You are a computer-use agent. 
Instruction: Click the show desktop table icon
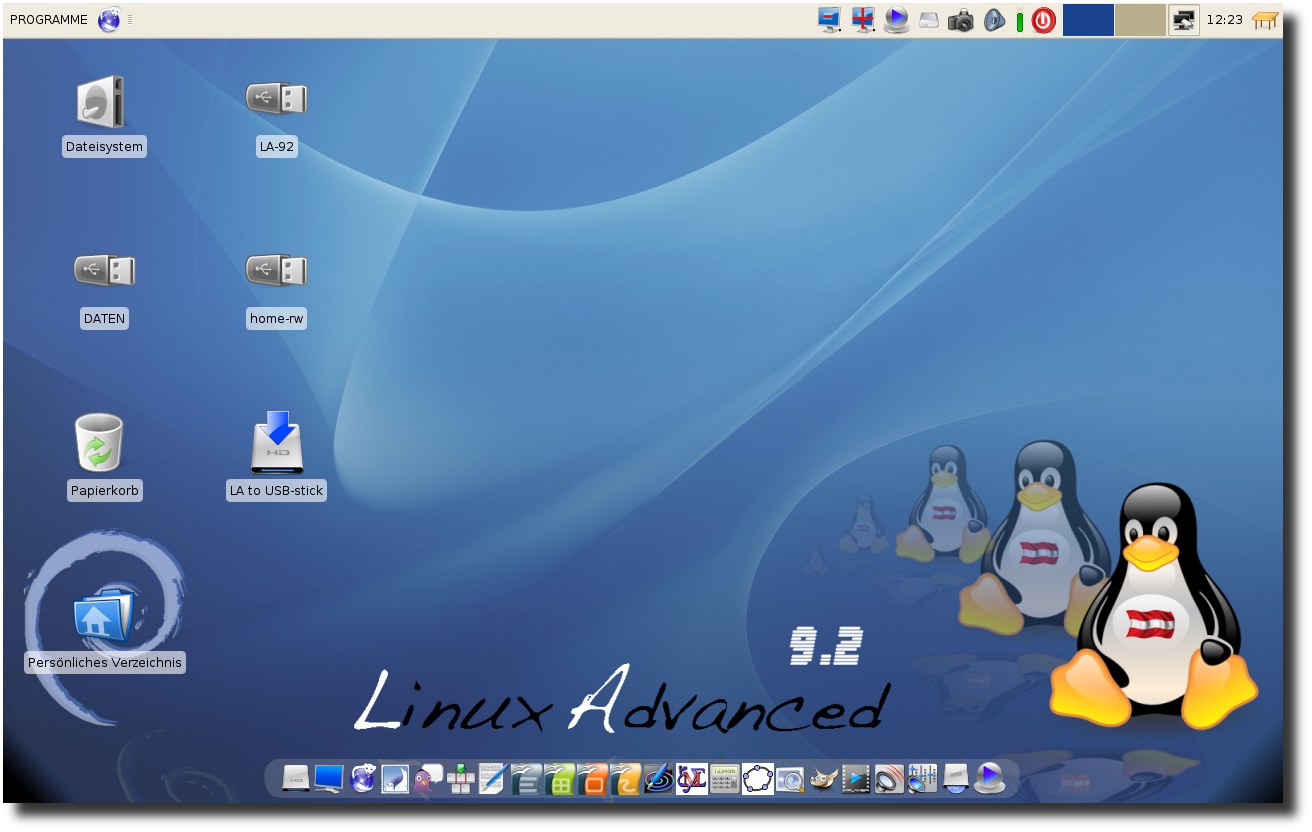(1266, 20)
